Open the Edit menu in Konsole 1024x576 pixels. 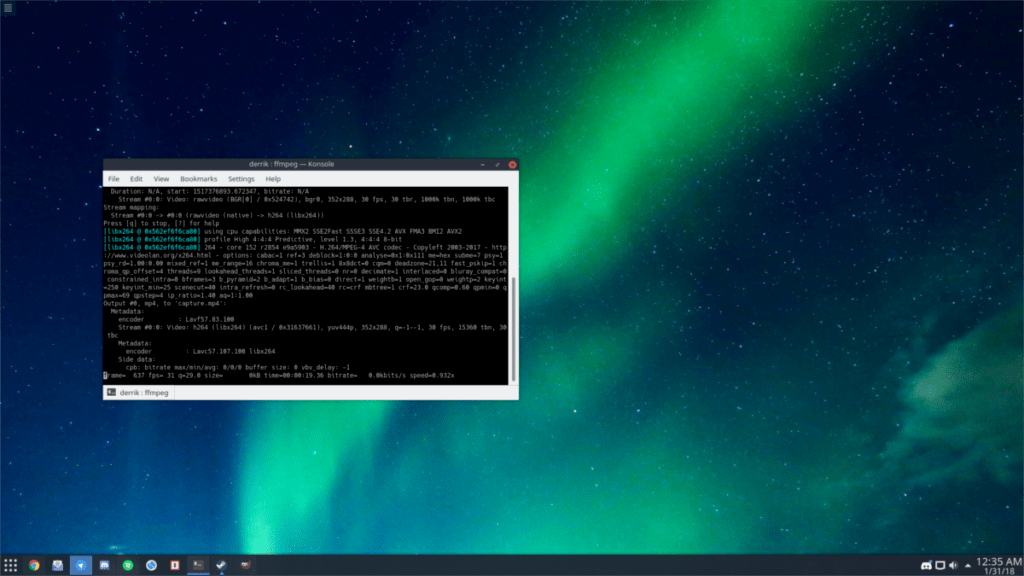click(x=136, y=178)
